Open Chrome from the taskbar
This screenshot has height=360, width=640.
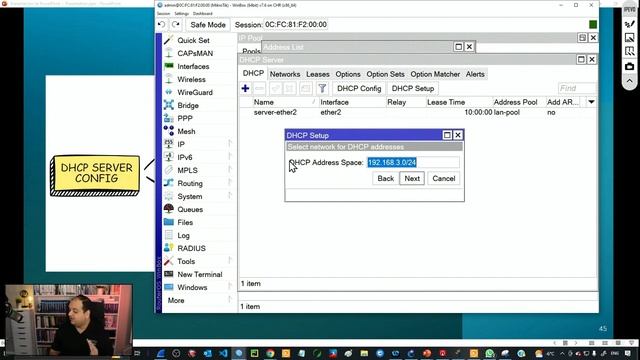(270, 353)
